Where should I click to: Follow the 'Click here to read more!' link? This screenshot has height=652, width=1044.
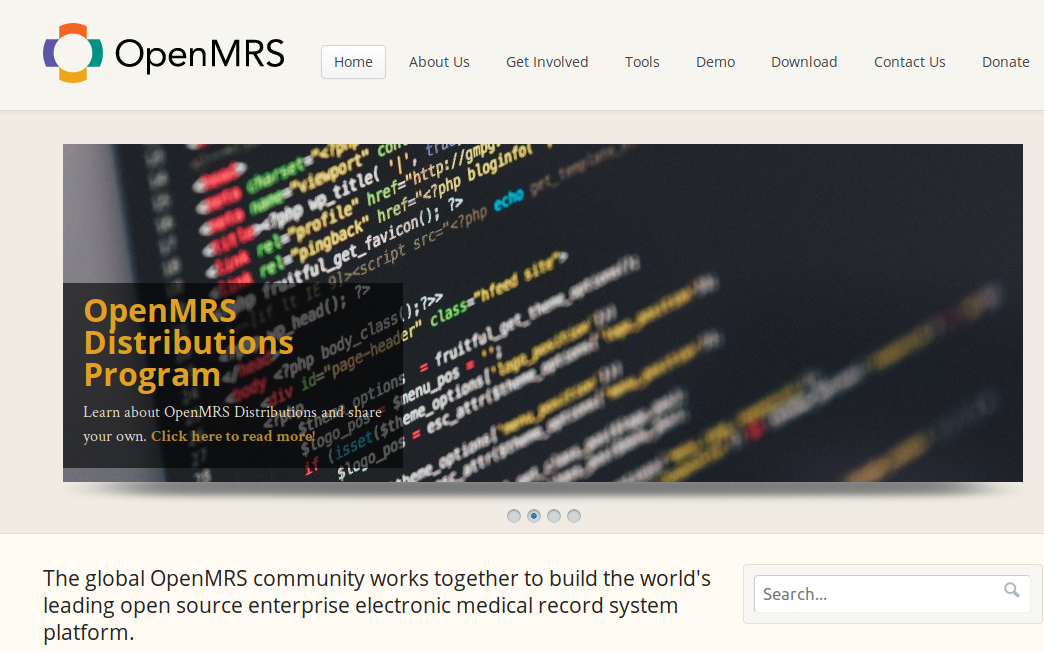(233, 436)
